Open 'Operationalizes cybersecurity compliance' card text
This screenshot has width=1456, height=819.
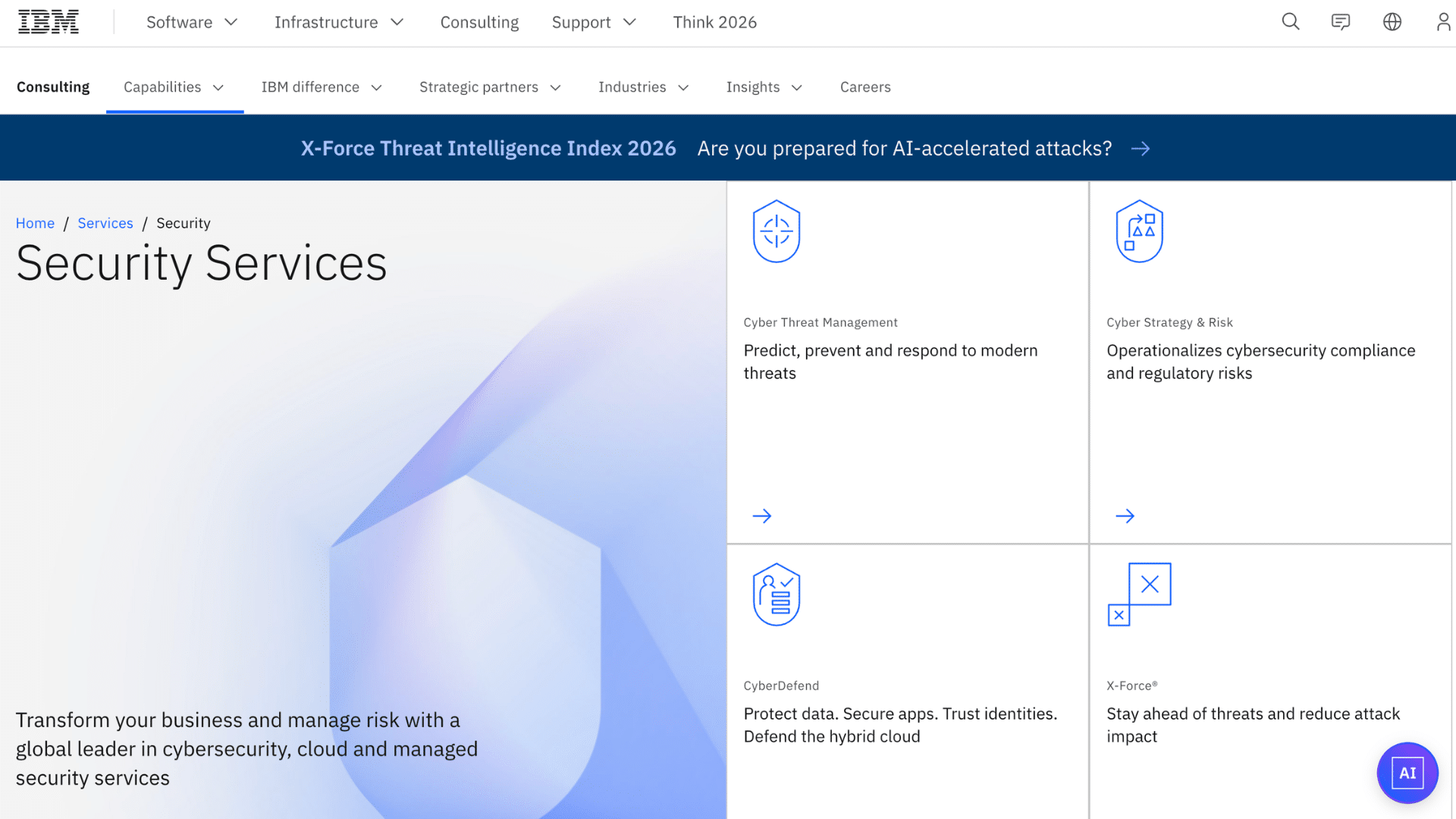point(1260,362)
